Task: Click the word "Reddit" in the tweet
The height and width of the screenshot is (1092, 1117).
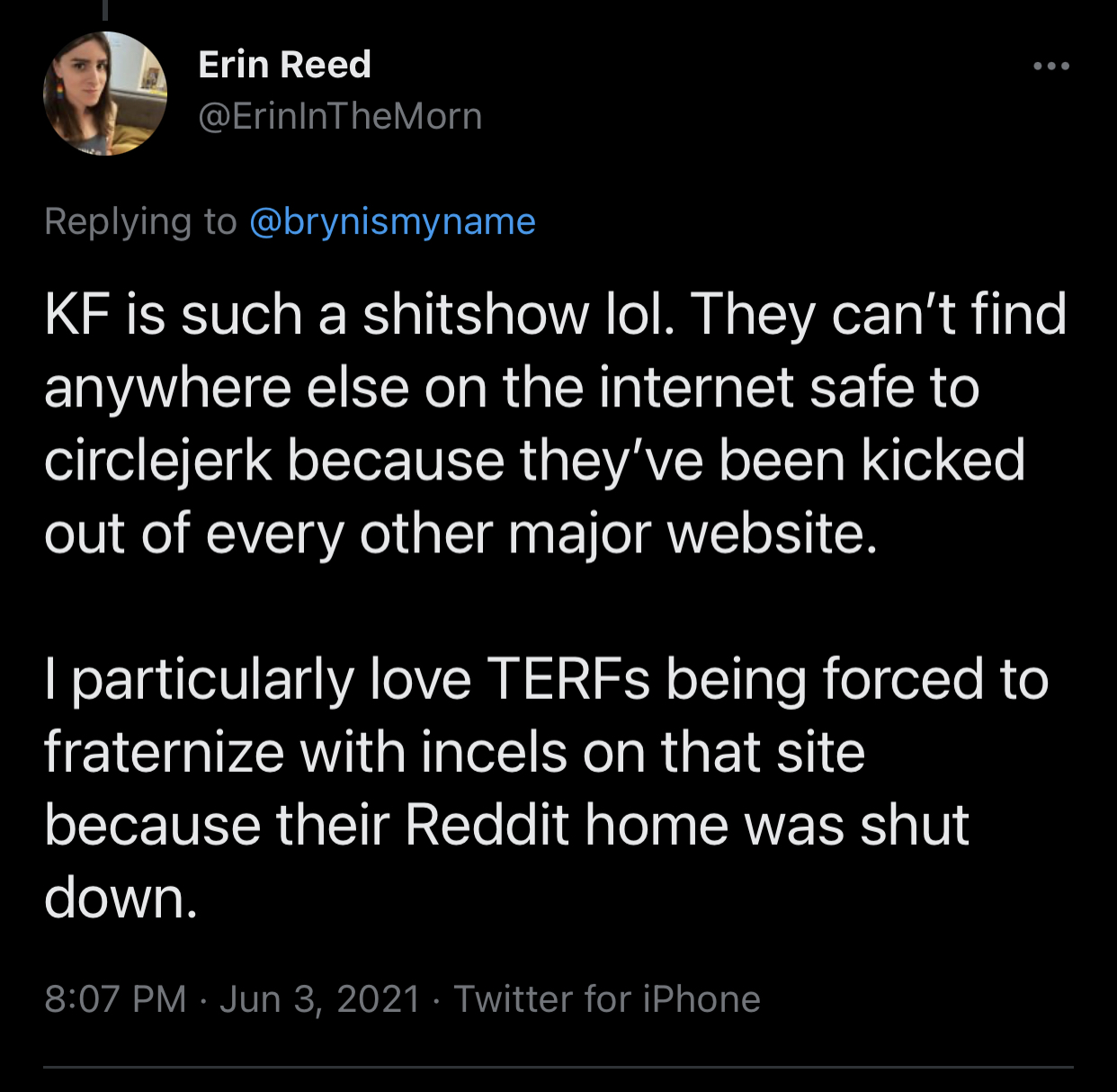Action: click(x=487, y=825)
